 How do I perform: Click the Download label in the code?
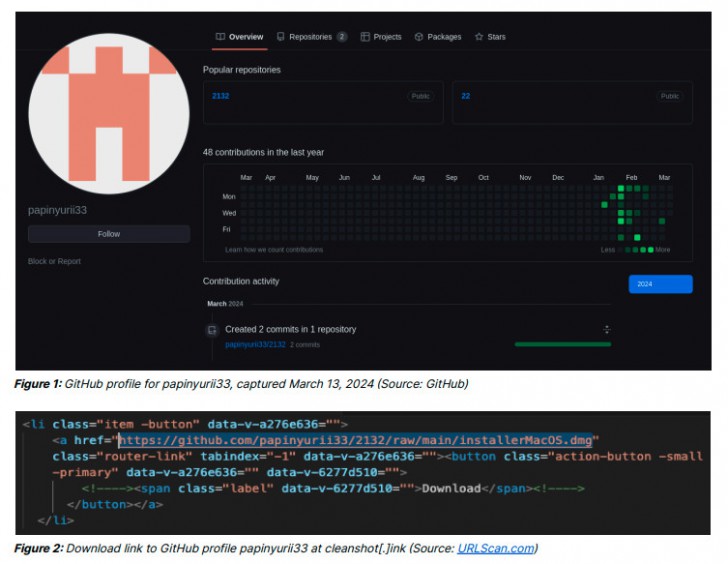pos(451,488)
